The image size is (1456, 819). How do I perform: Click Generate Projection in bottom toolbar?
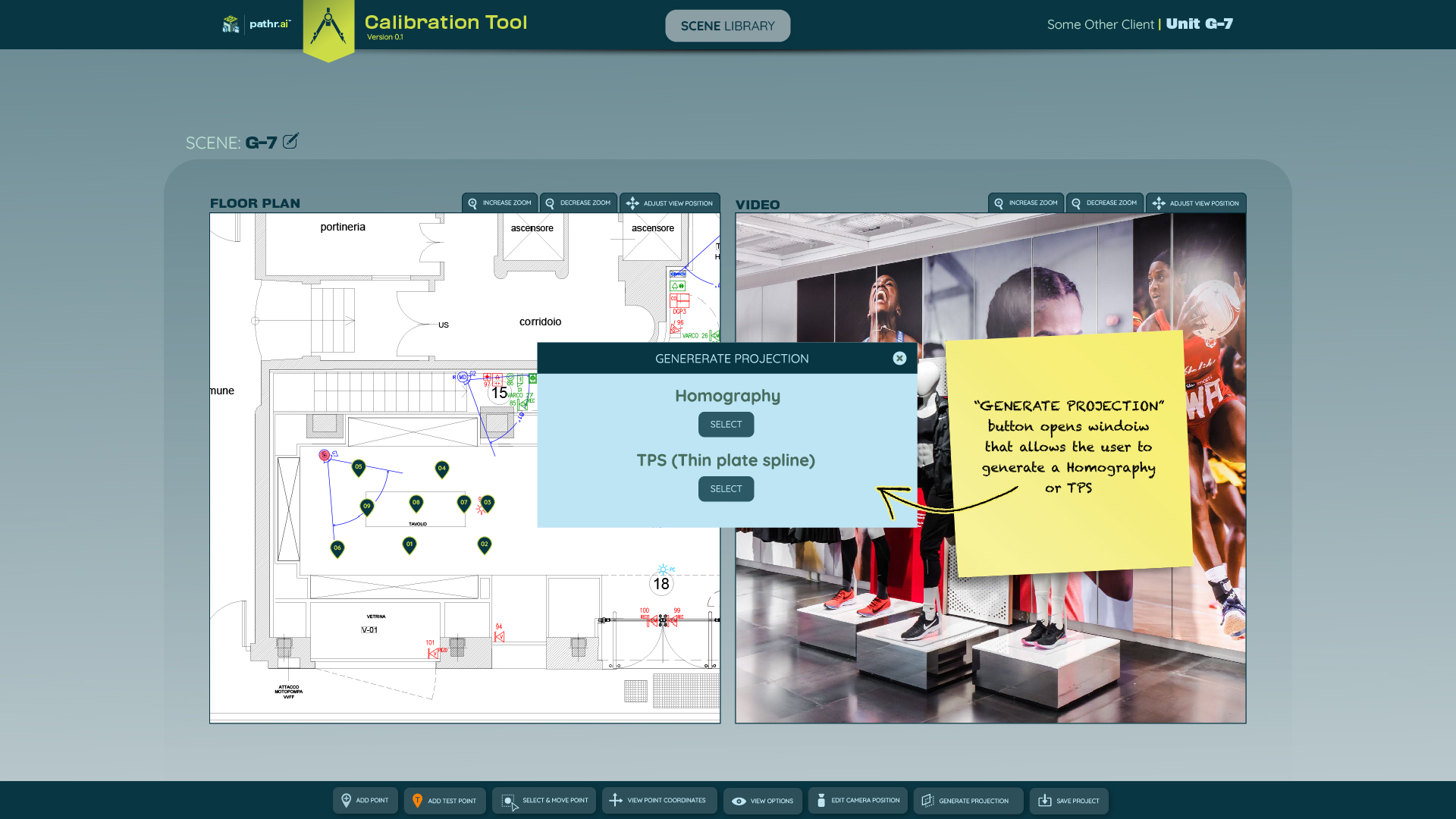point(968,800)
